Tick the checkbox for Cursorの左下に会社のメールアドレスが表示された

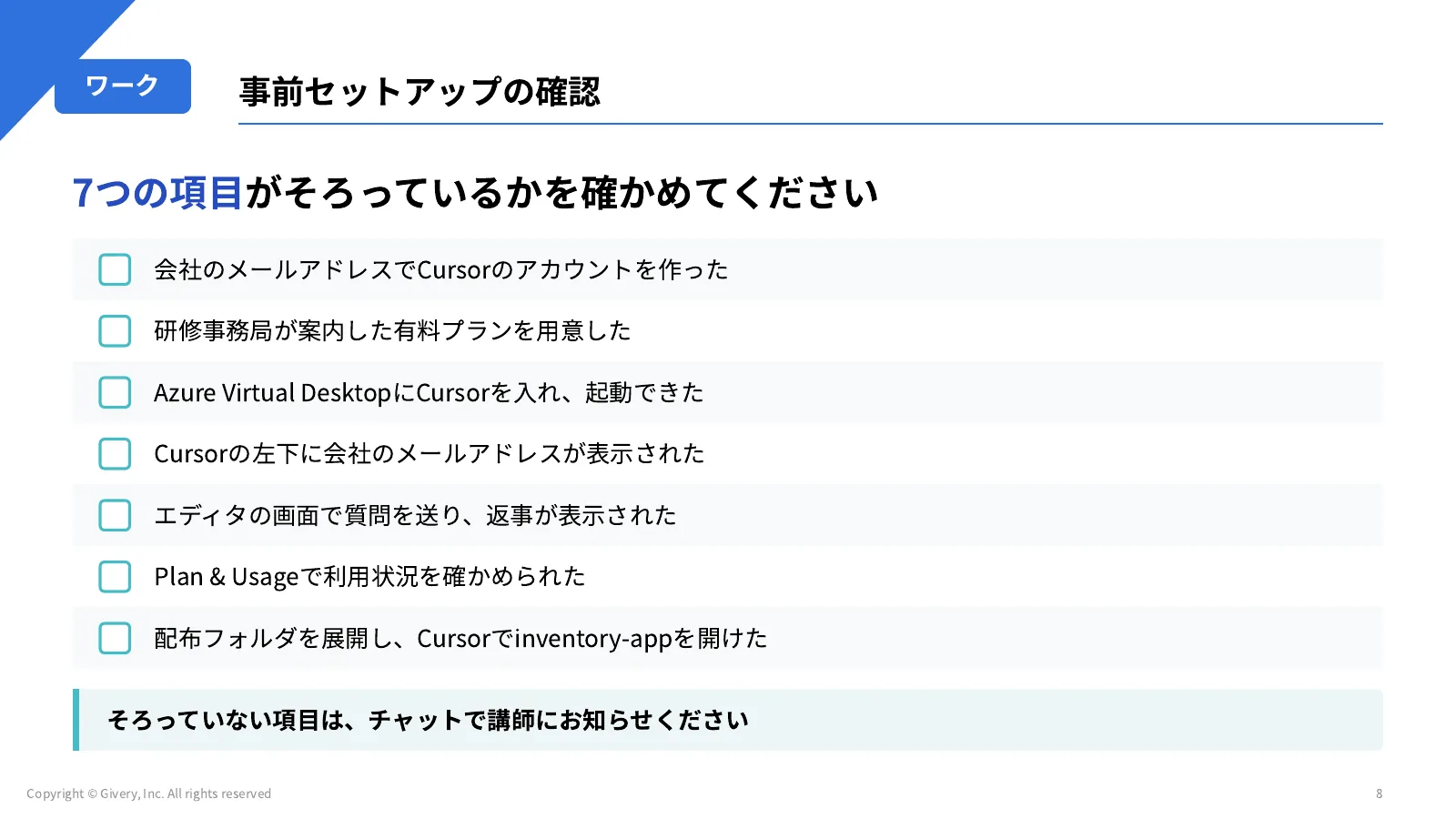click(115, 454)
